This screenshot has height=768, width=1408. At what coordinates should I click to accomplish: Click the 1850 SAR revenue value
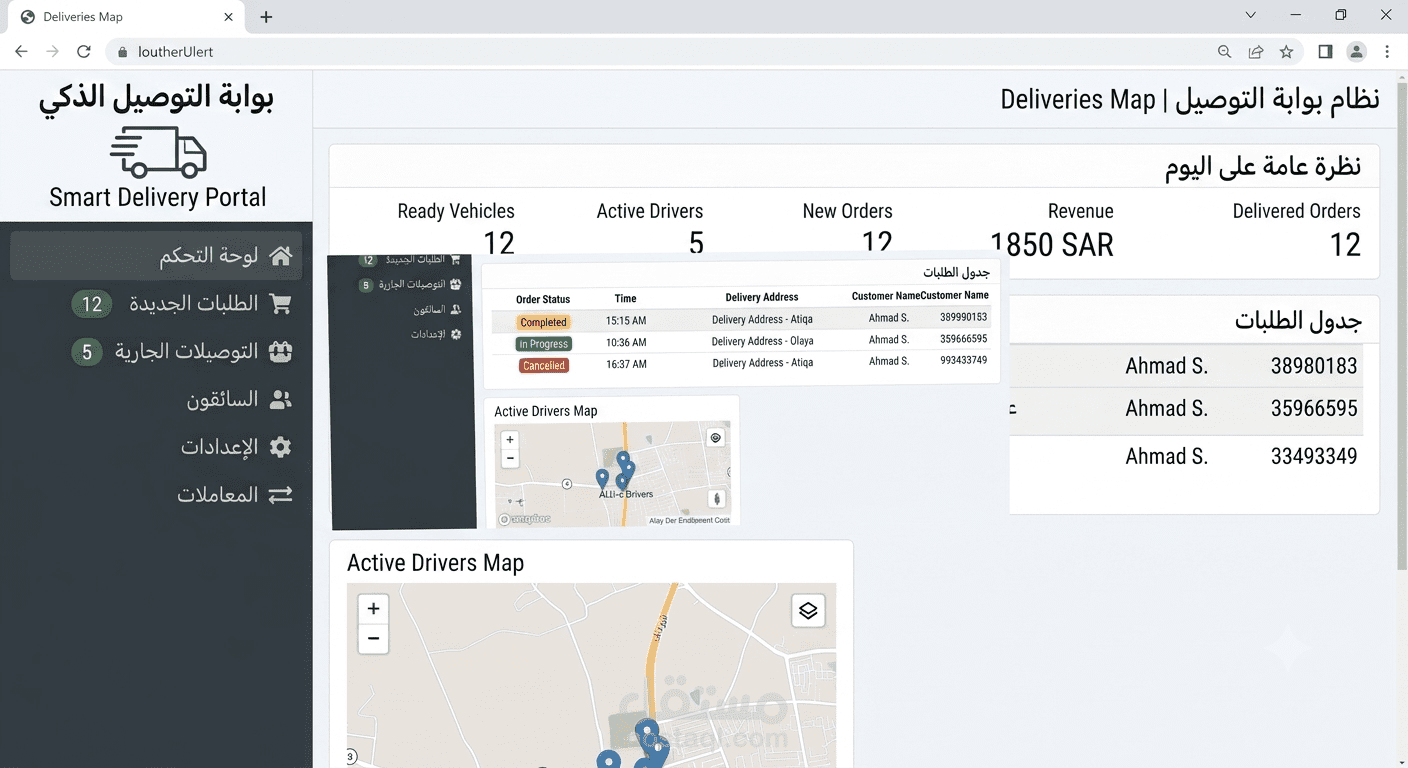point(1052,244)
